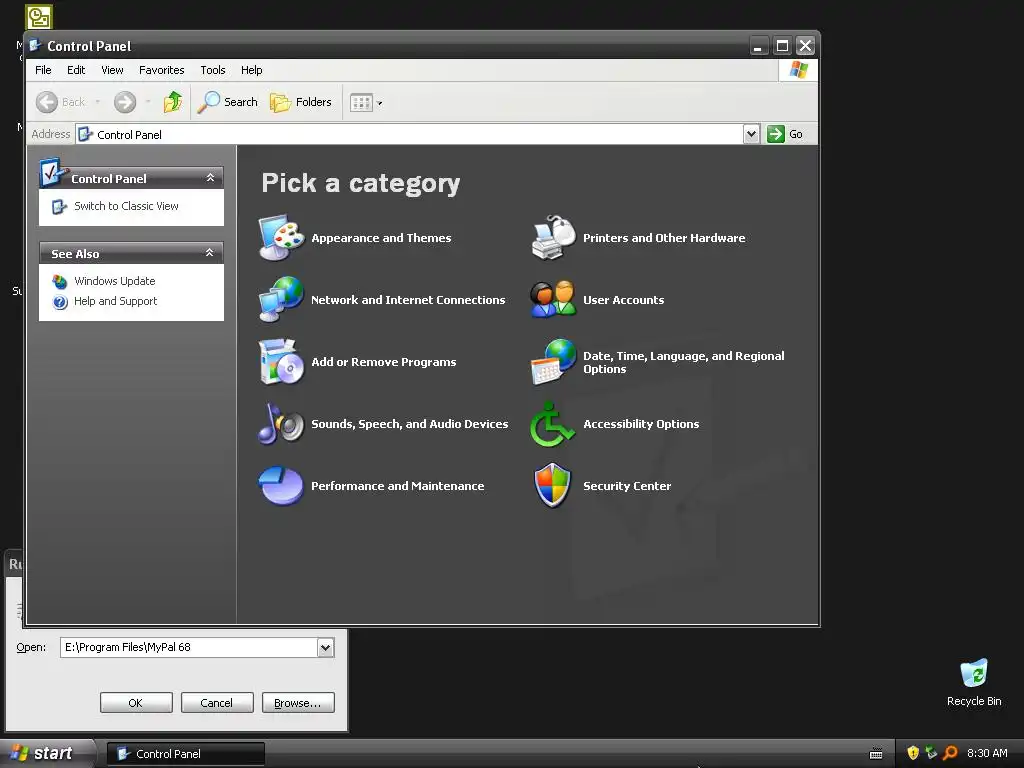The image size is (1024, 768).
Task: Open Network and Internet Connections icon
Action: 281,300
